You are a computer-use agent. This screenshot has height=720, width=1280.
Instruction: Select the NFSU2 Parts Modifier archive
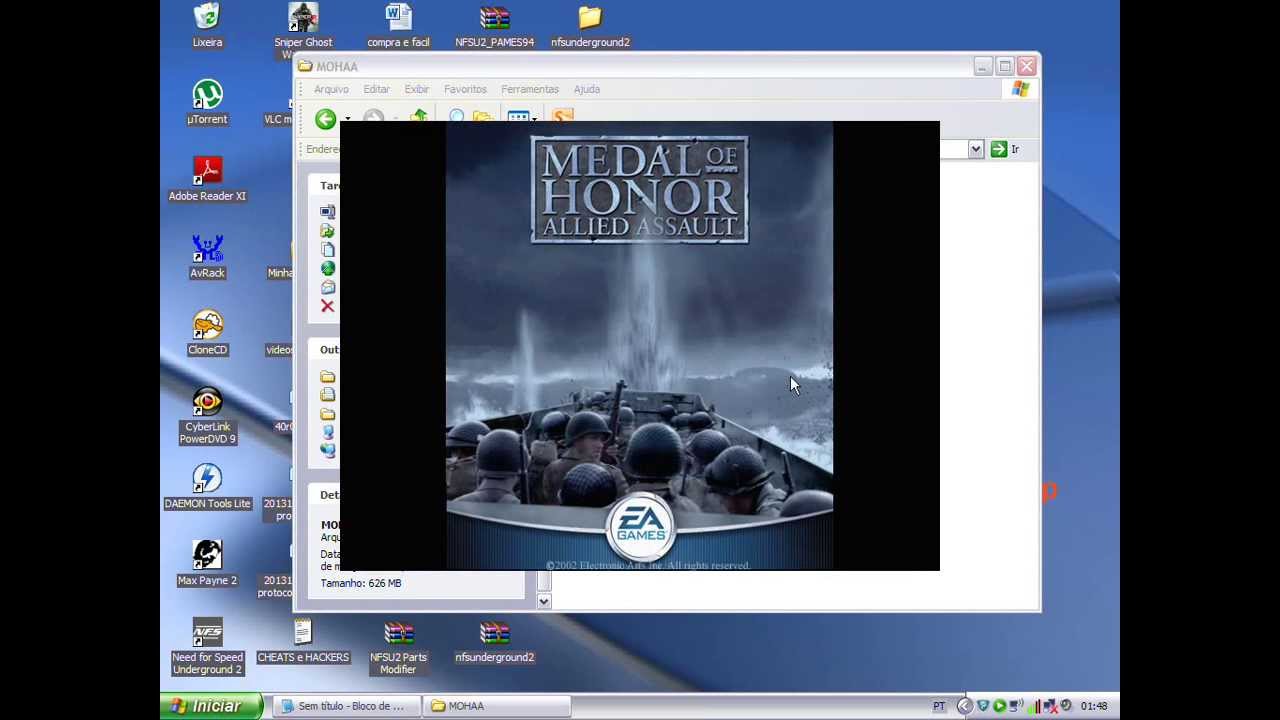click(398, 647)
